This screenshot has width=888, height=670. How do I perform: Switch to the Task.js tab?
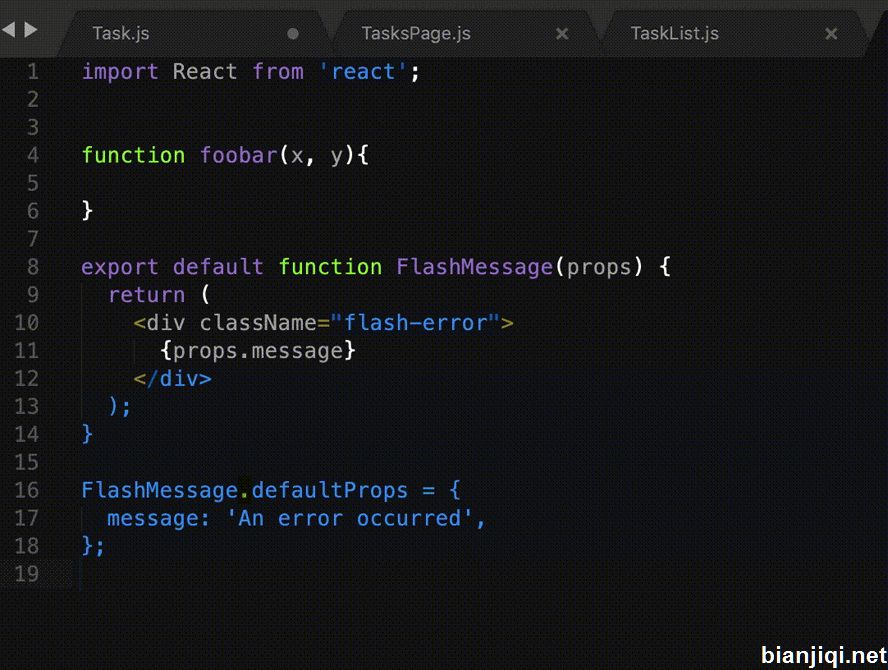(x=121, y=33)
